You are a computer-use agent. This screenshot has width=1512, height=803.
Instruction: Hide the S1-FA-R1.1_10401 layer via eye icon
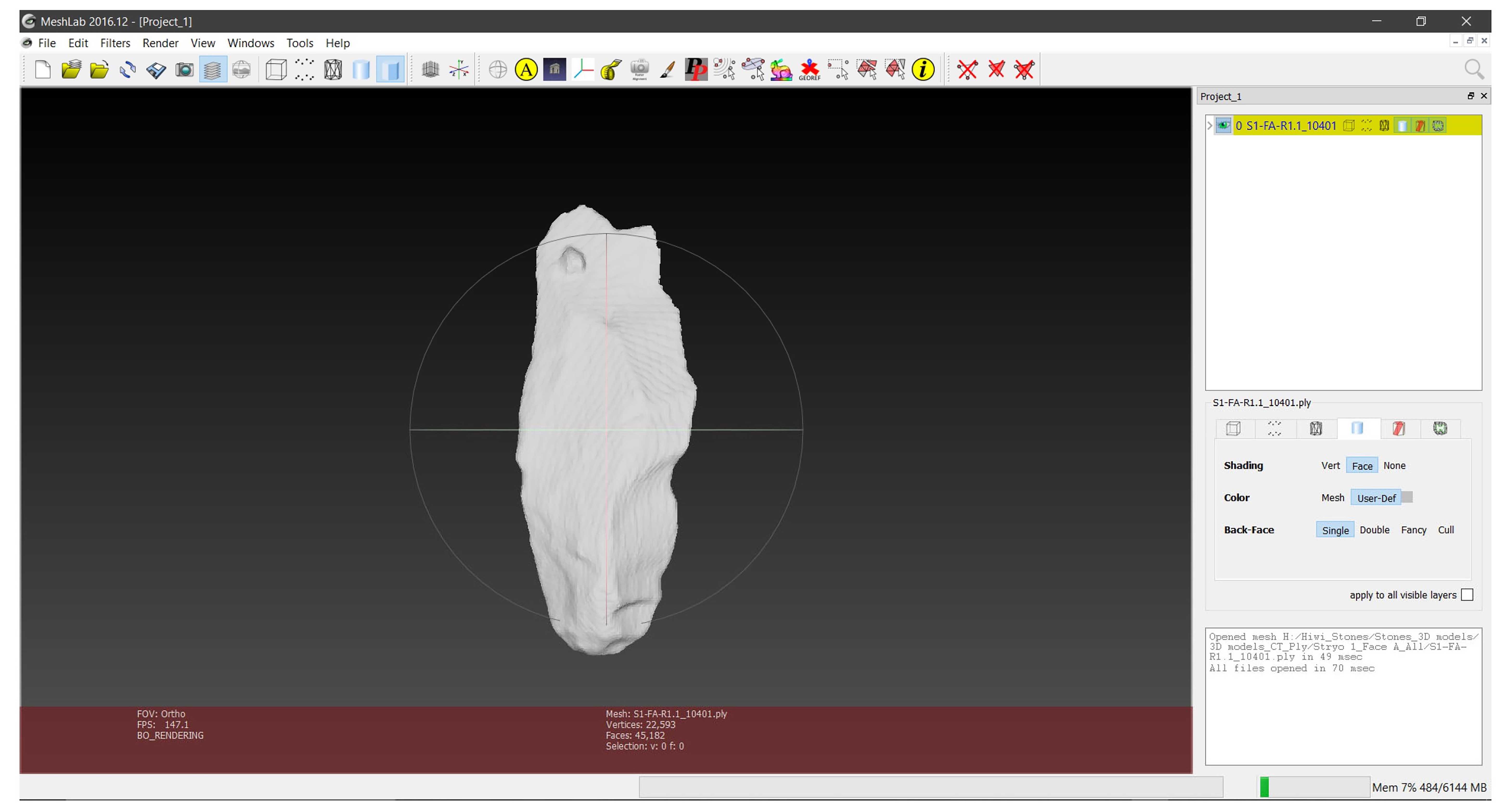(1223, 126)
